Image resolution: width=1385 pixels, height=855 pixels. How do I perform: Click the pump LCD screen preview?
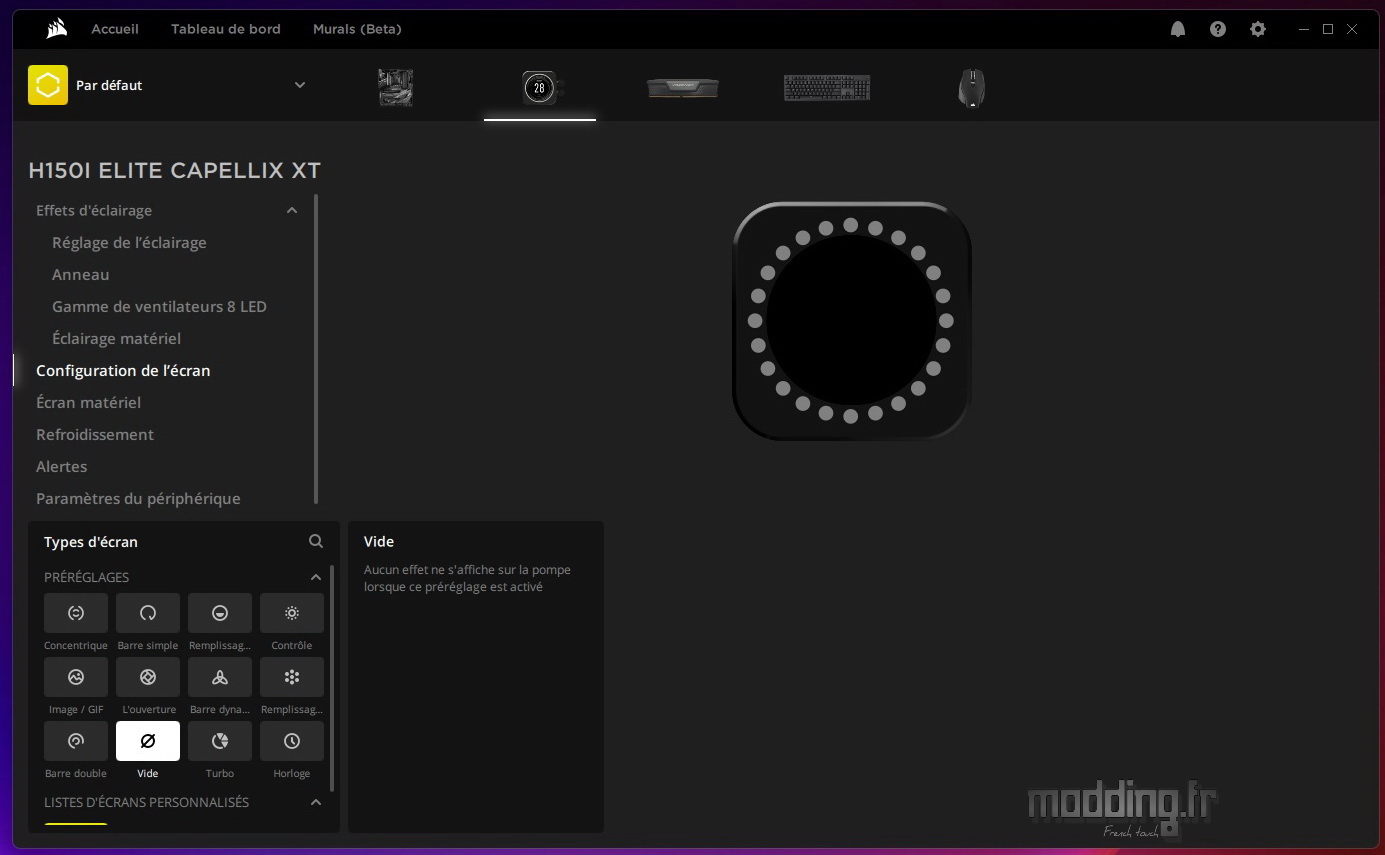point(851,320)
